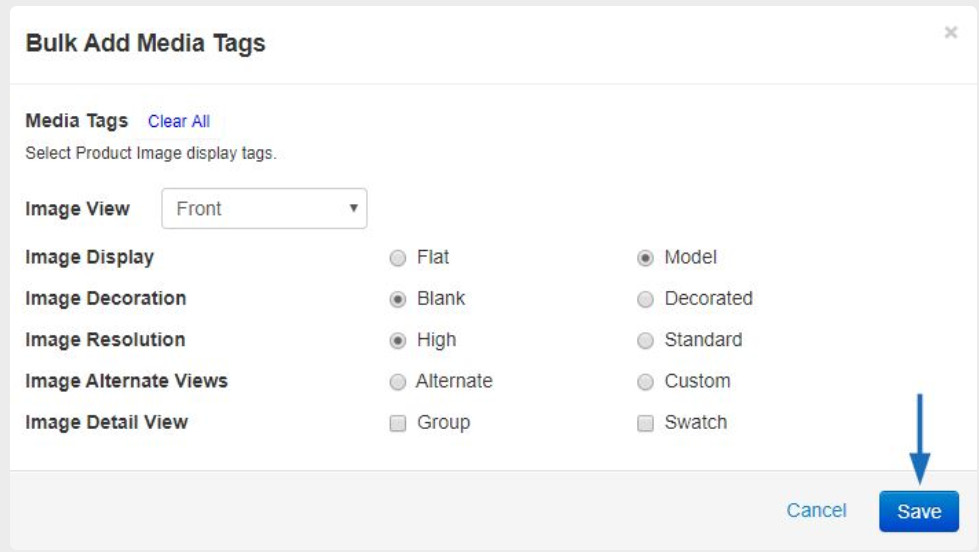Screen dimensions: 979x552
Task: Select Standard image resolution
Action: point(645,340)
